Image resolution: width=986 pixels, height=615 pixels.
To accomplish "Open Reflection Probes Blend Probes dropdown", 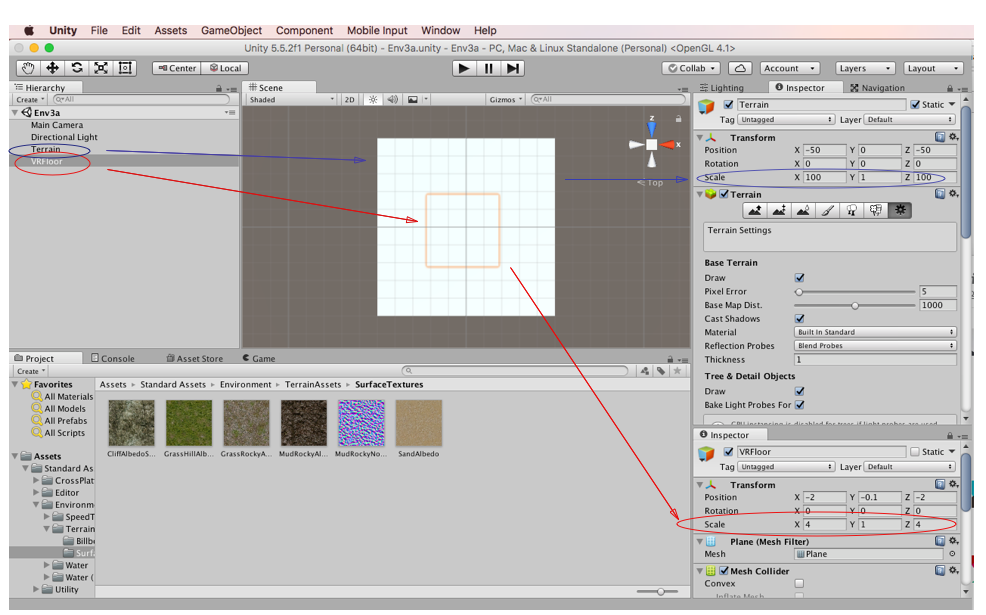I will (875, 346).
